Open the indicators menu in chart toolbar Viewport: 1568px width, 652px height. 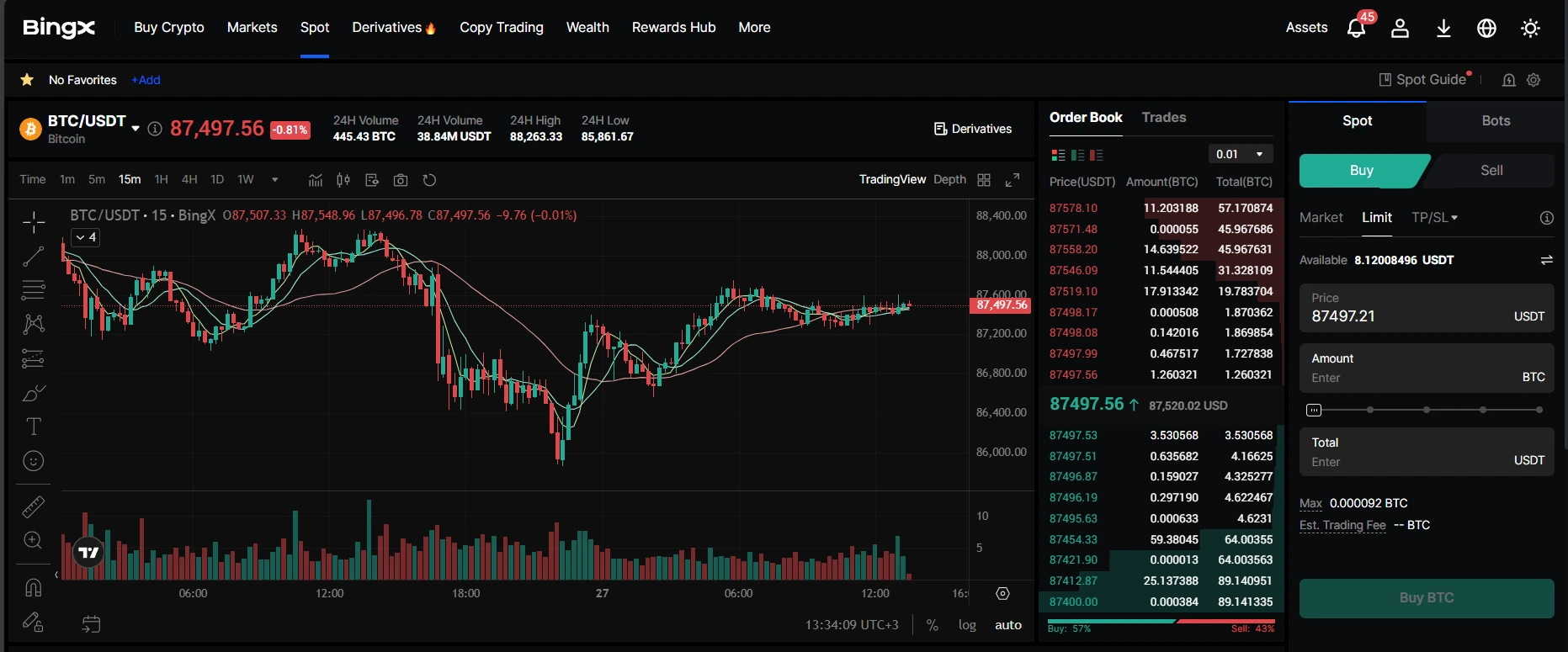click(x=316, y=180)
